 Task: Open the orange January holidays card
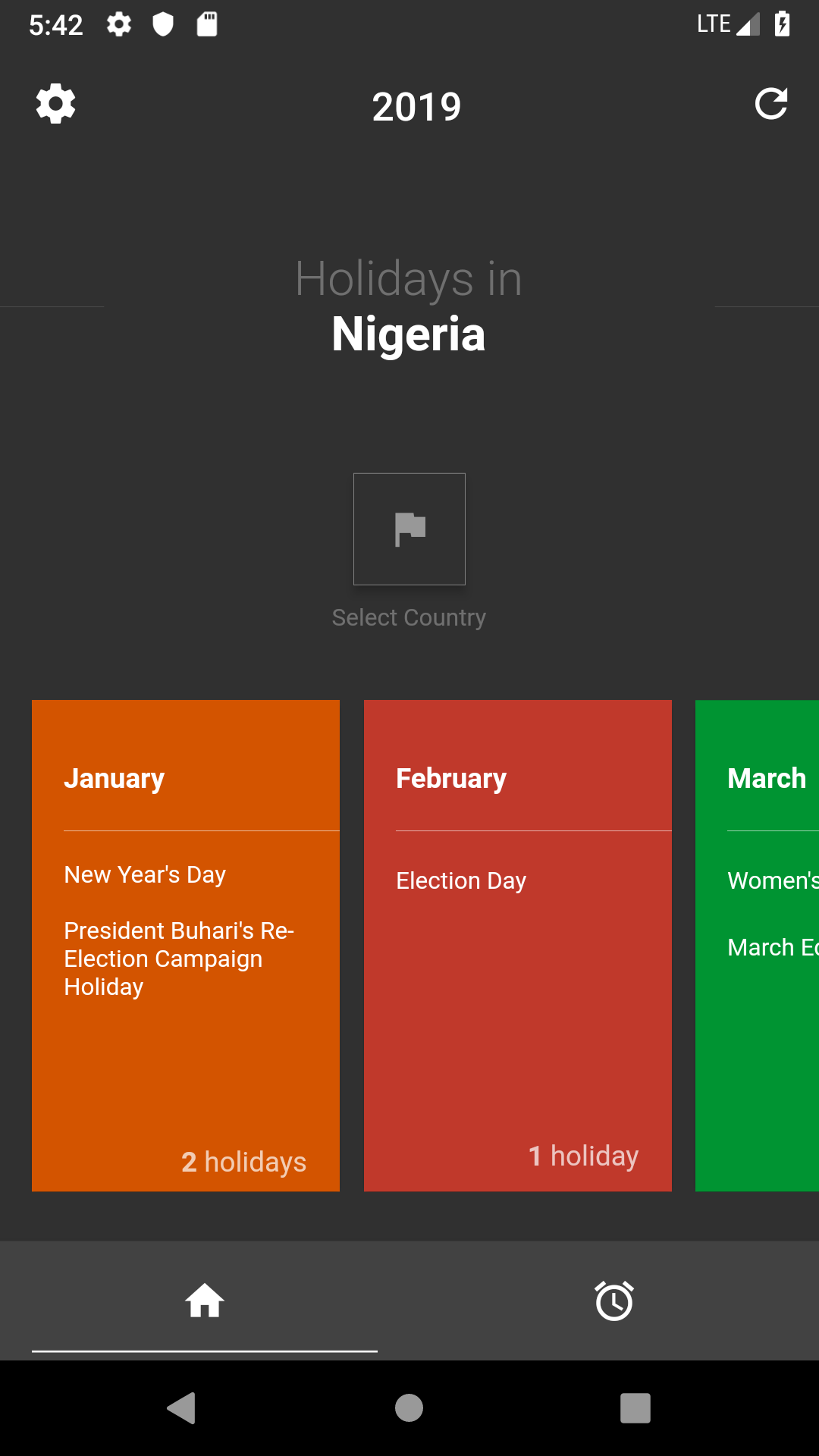186,946
